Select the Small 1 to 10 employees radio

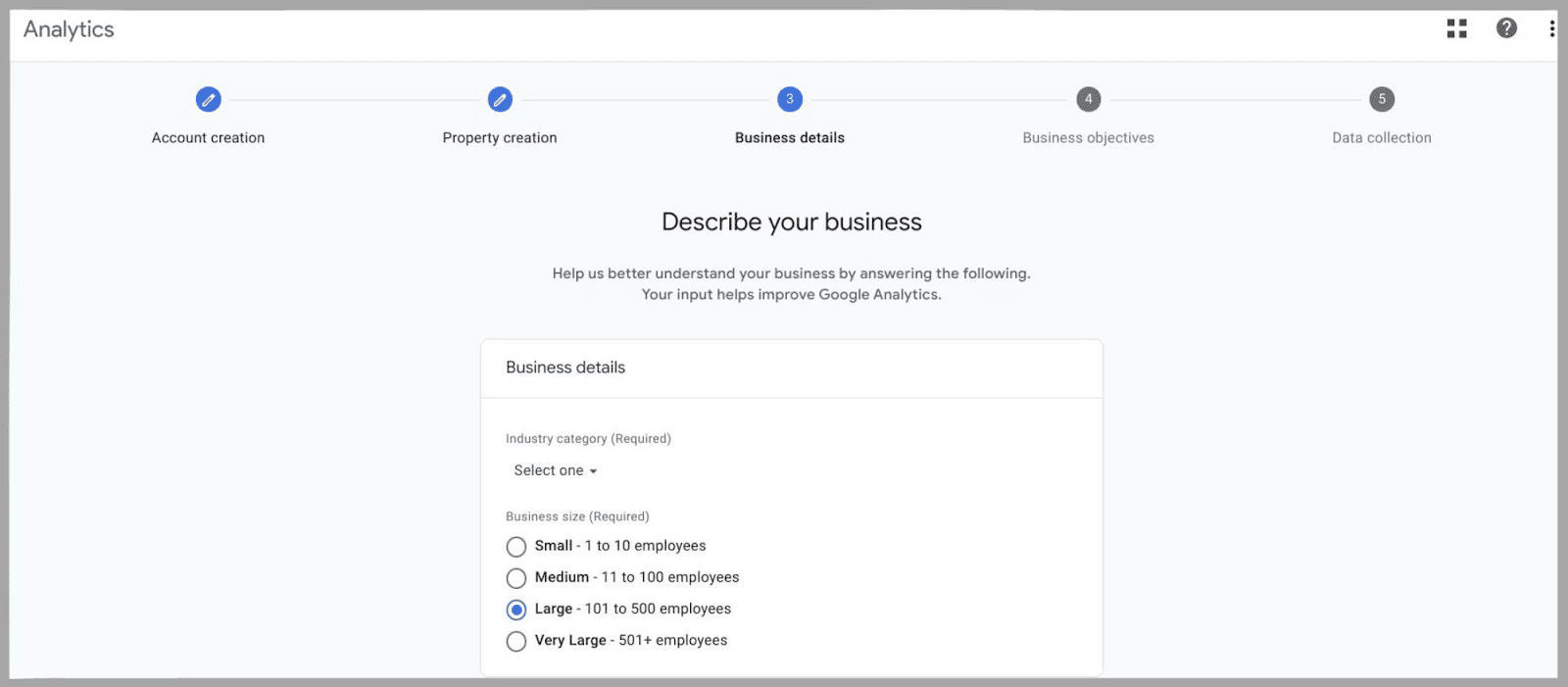click(x=516, y=546)
